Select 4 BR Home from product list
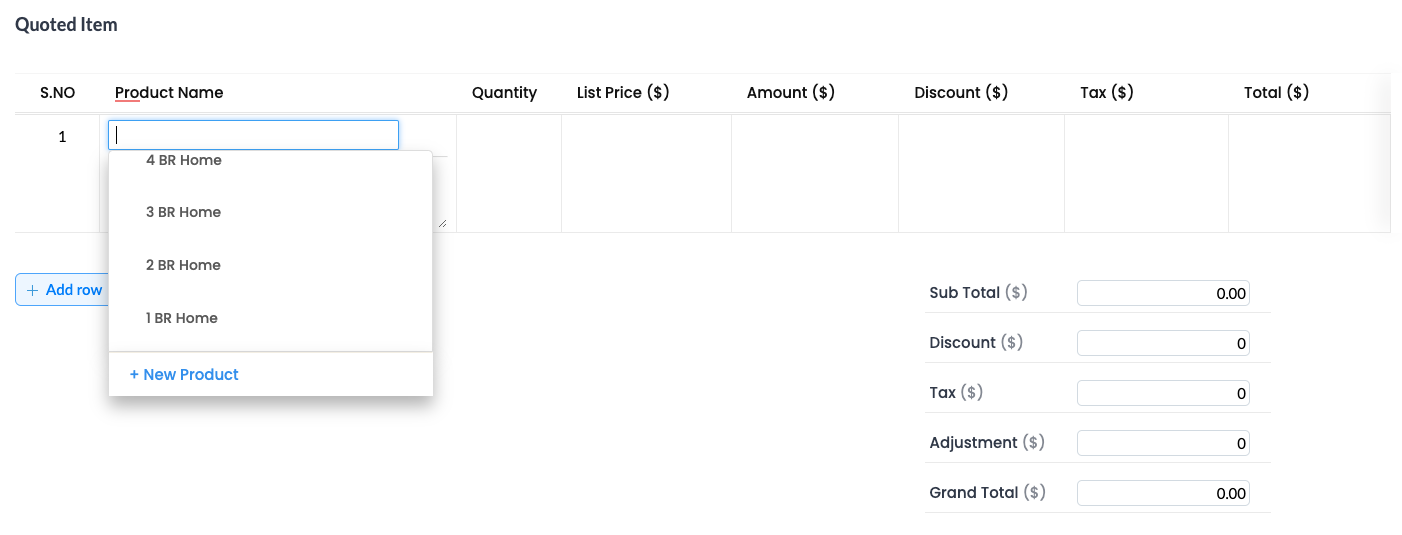1402x535 pixels. click(184, 160)
